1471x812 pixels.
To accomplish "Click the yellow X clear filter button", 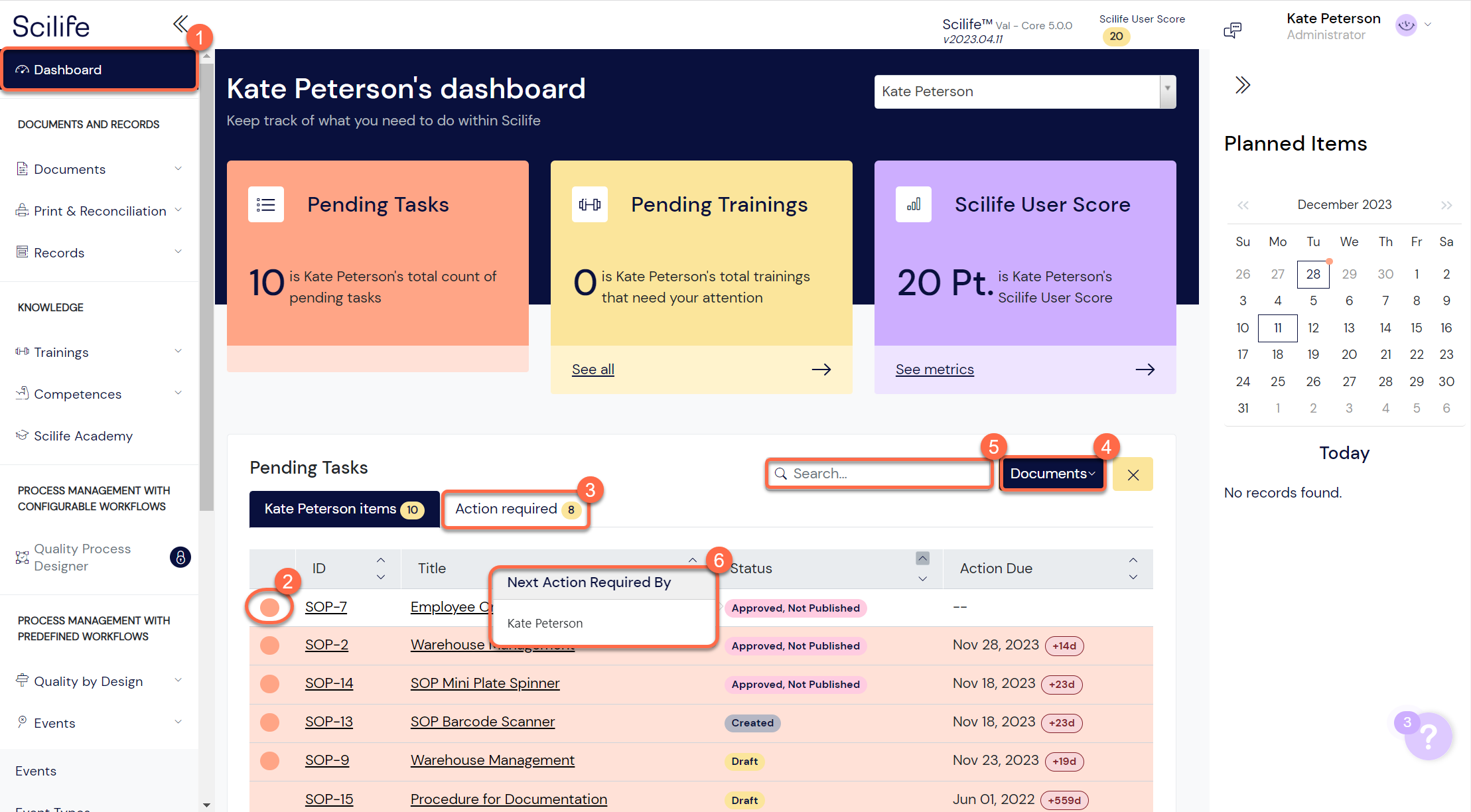I will click(x=1133, y=474).
